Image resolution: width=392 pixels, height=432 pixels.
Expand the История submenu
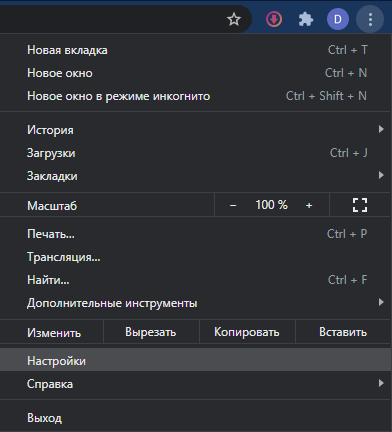point(196,130)
